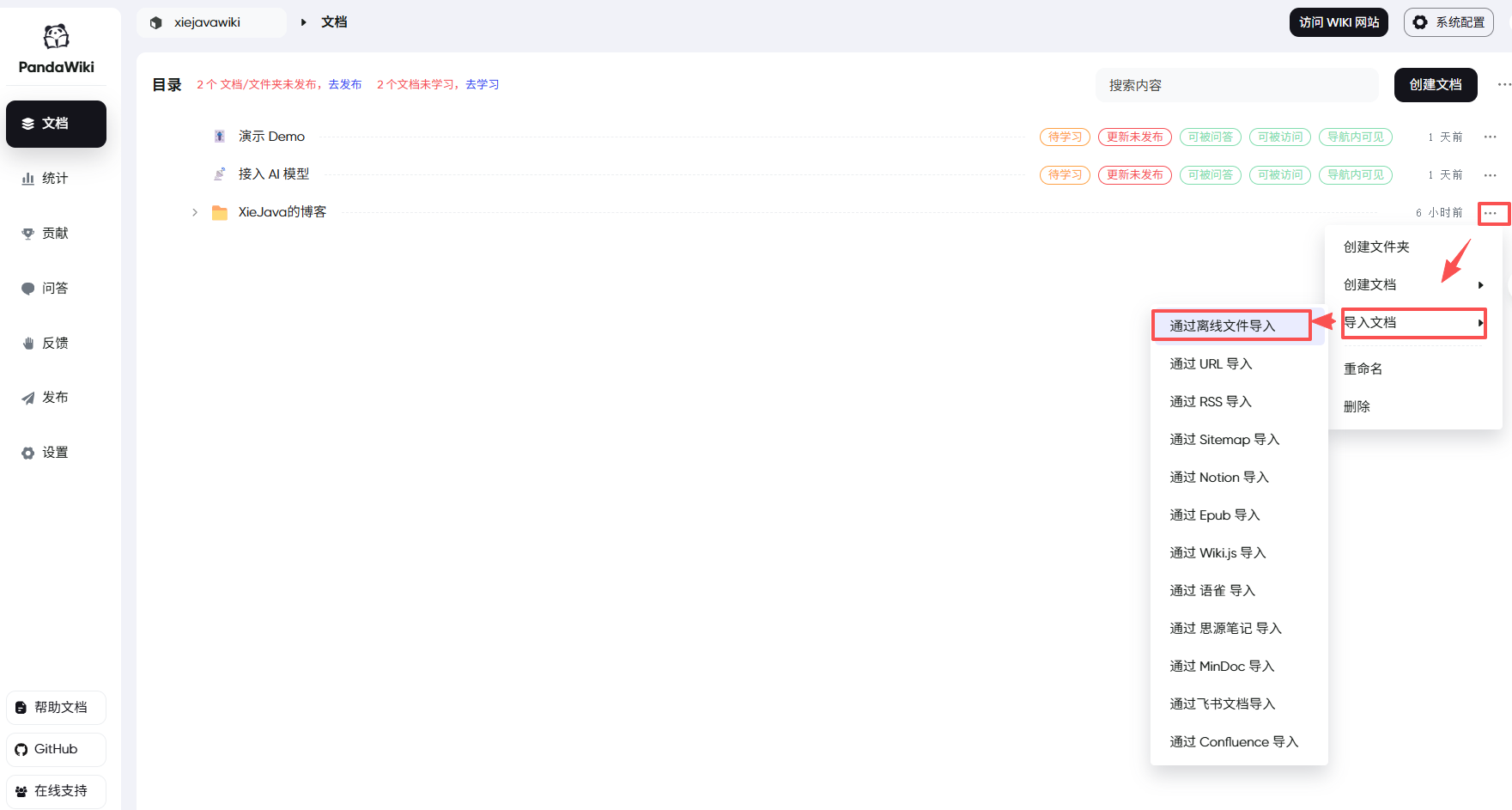The width and height of the screenshot is (1512, 810).
Task: Open the 设置 settings page
Action: pyautogui.click(x=55, y=453)
